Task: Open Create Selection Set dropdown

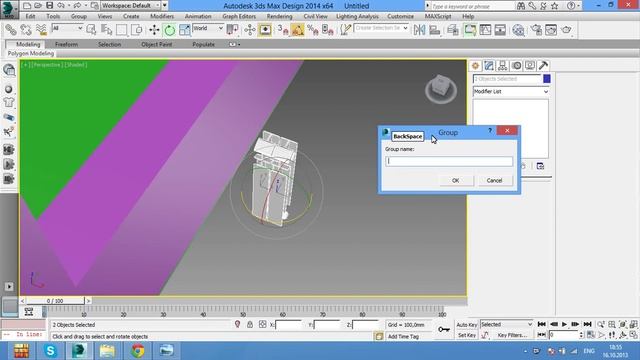Action: (381, 28)
